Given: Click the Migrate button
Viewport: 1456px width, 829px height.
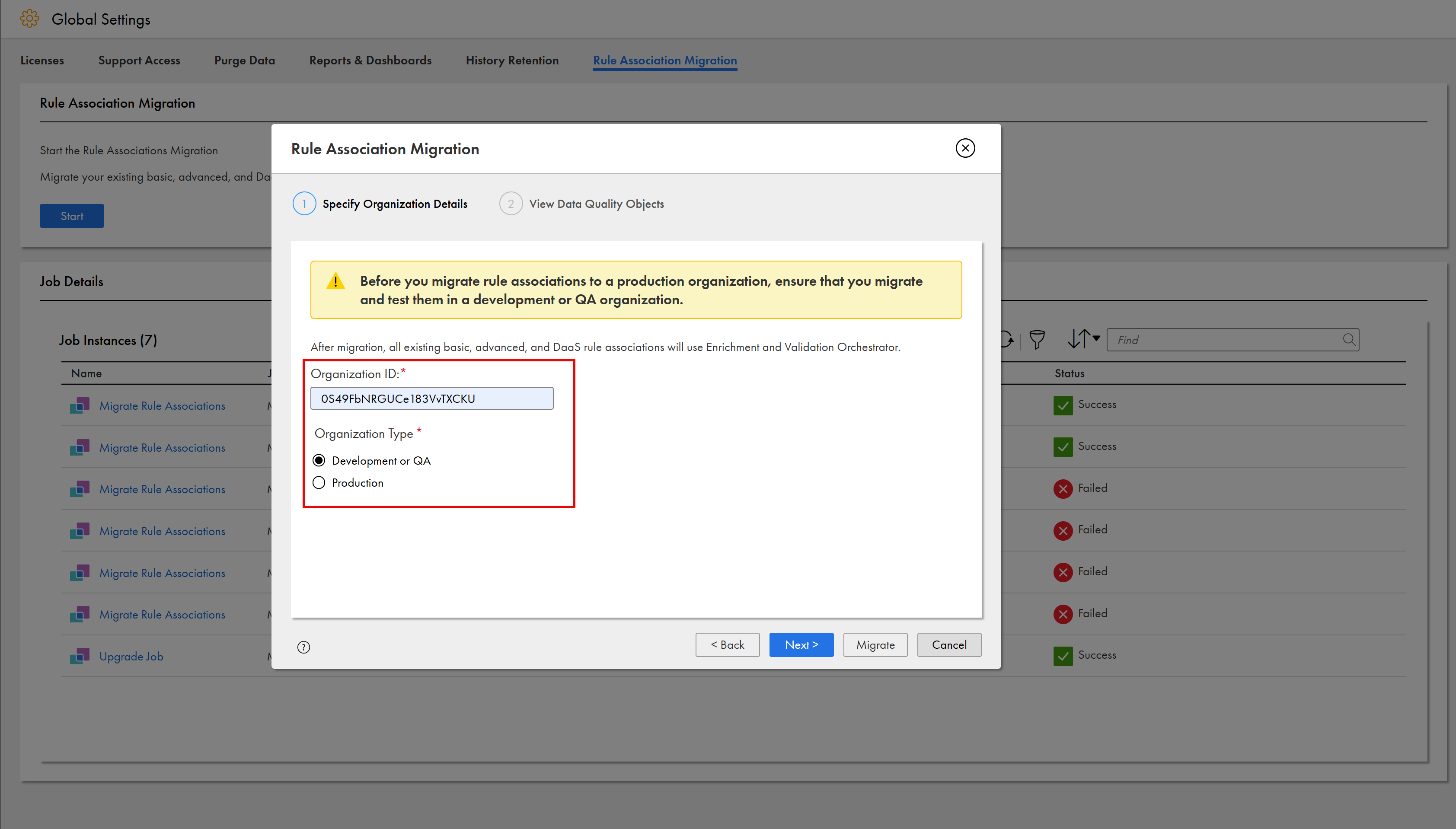Looking at the screenshot, I should click(875, 644).
